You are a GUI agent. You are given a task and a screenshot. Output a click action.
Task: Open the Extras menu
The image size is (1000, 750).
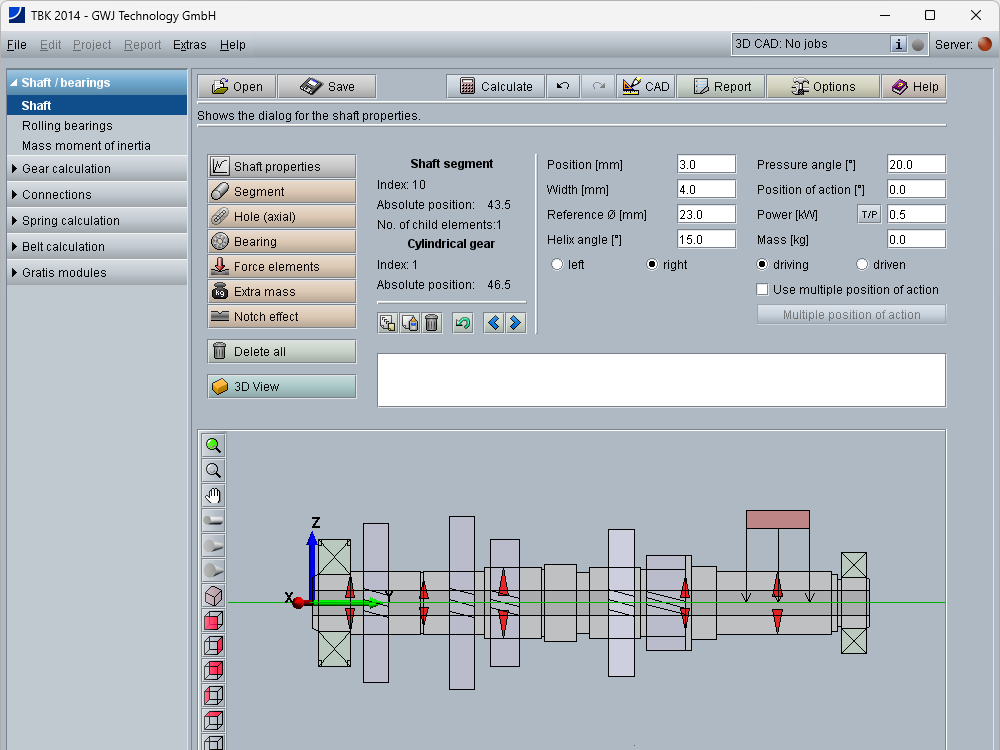pos(189,45)
